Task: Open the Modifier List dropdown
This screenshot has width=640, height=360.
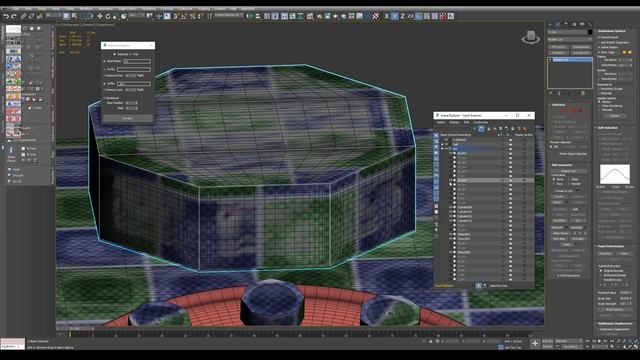Action: coord(569,40)
